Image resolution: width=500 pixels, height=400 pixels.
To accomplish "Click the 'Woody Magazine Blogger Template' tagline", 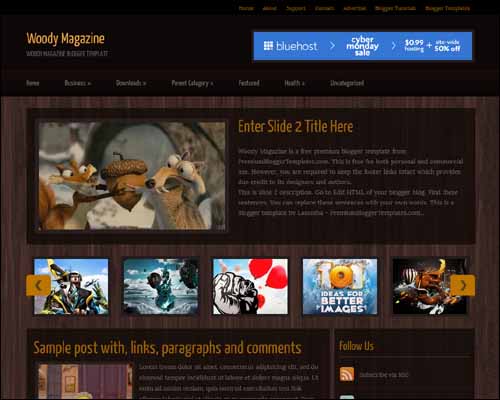I will 67,53.
